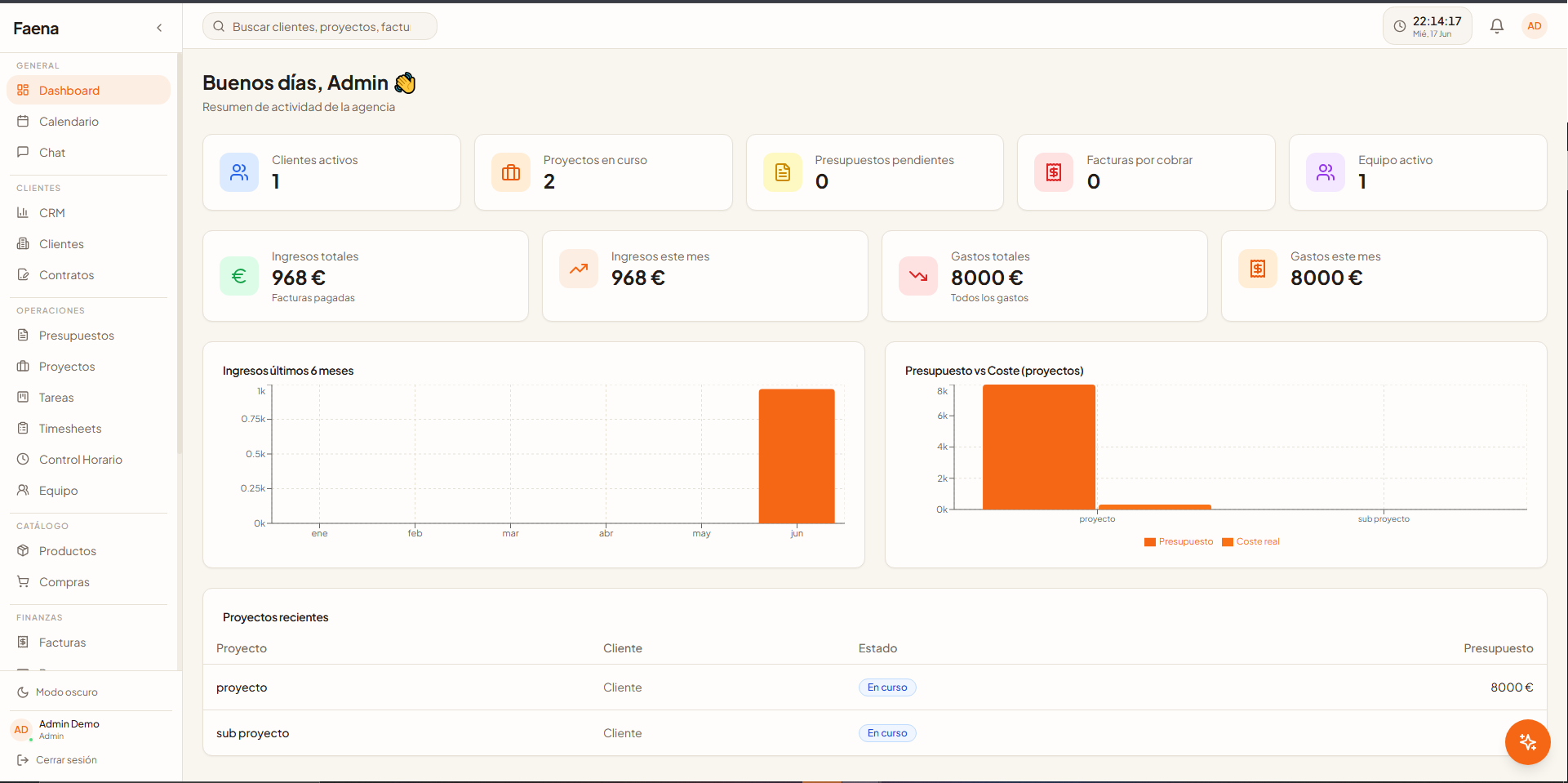Click the Presupuestos pendientes card icon
Screen dimensions: 1568x783
click(x=783, y=172)
